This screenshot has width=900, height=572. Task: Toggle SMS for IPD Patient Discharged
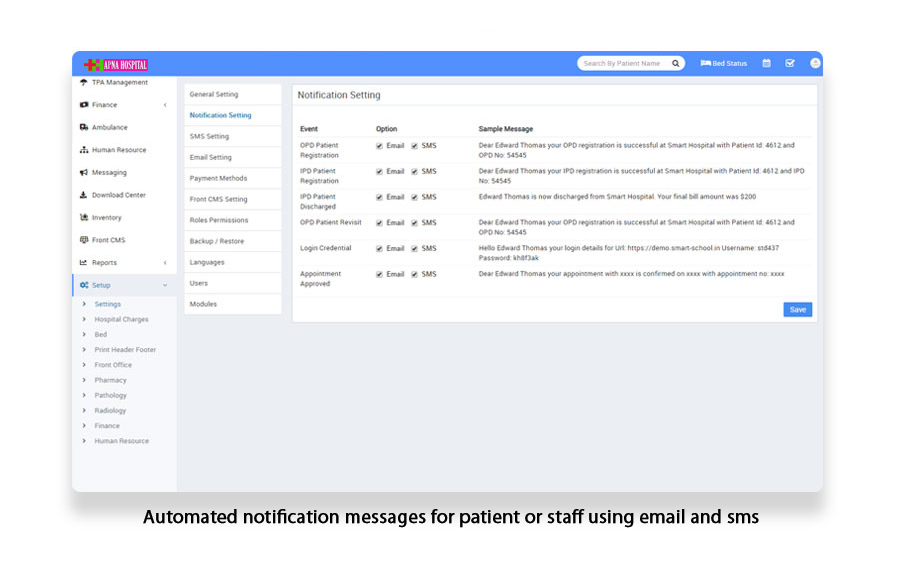(414, 197)
